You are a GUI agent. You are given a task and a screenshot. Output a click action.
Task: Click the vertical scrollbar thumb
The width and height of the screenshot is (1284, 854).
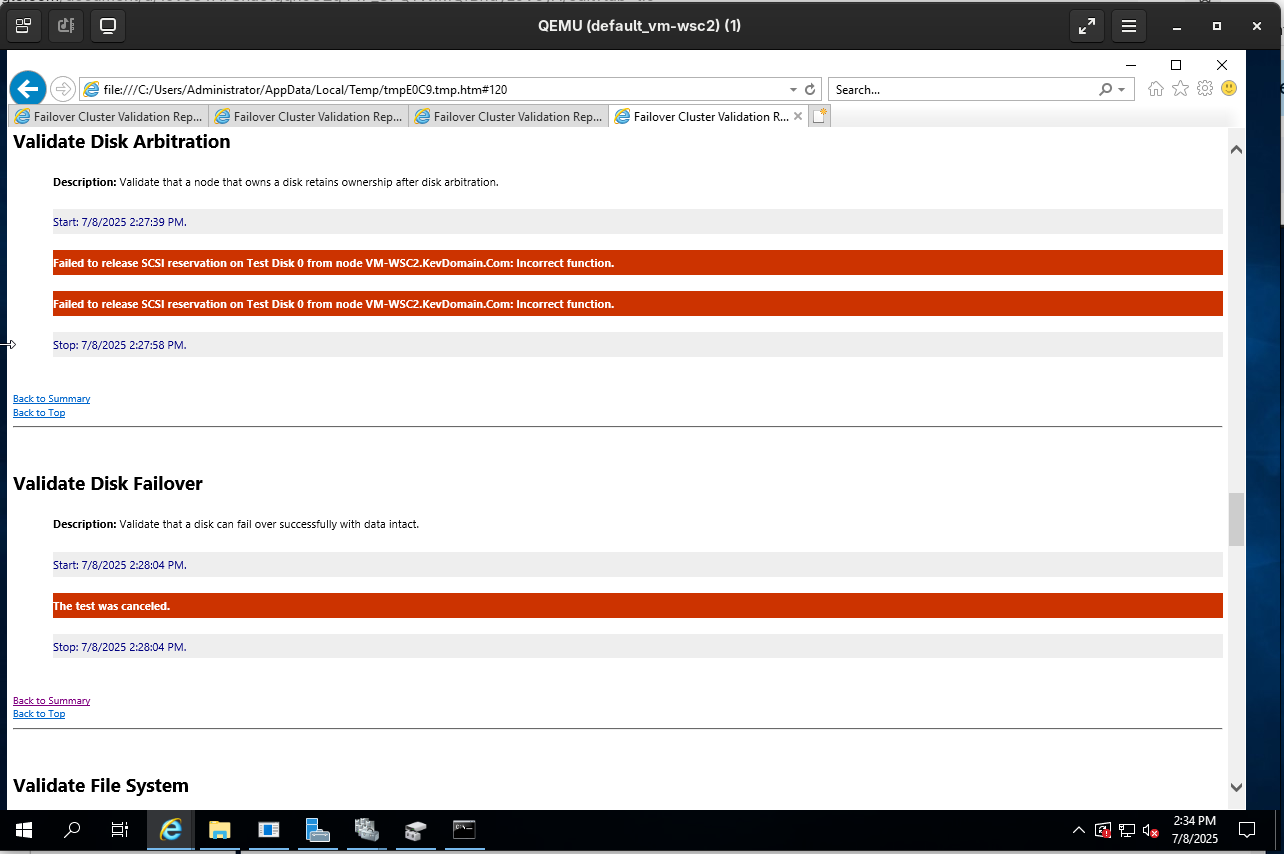tap(1237, 519)
